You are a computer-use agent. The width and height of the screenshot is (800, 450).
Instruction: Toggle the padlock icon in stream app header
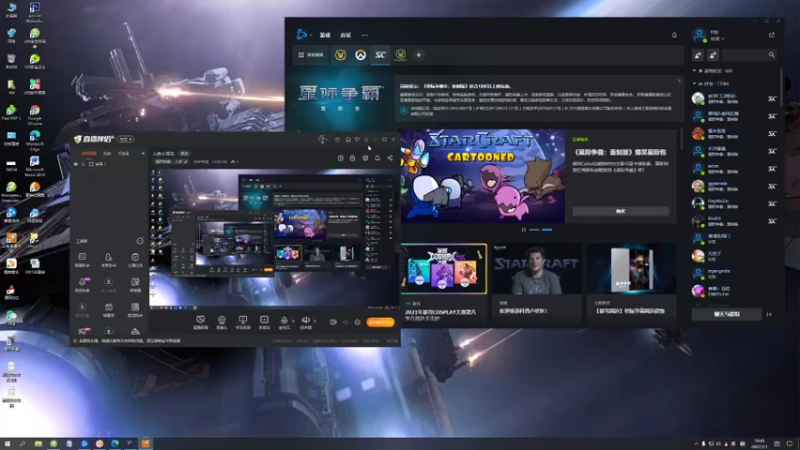click(x=353, y=158)
